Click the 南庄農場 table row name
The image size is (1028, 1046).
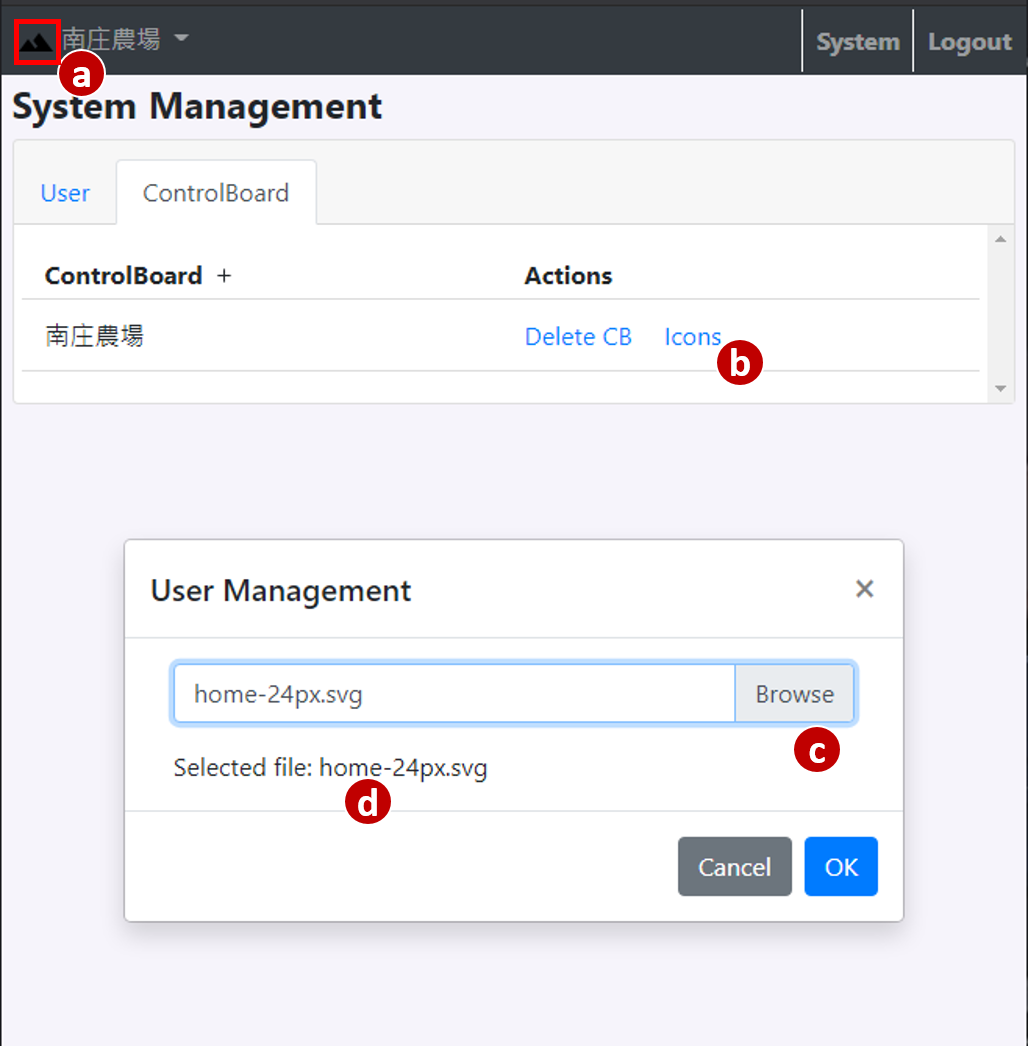[x=95, y=336]
